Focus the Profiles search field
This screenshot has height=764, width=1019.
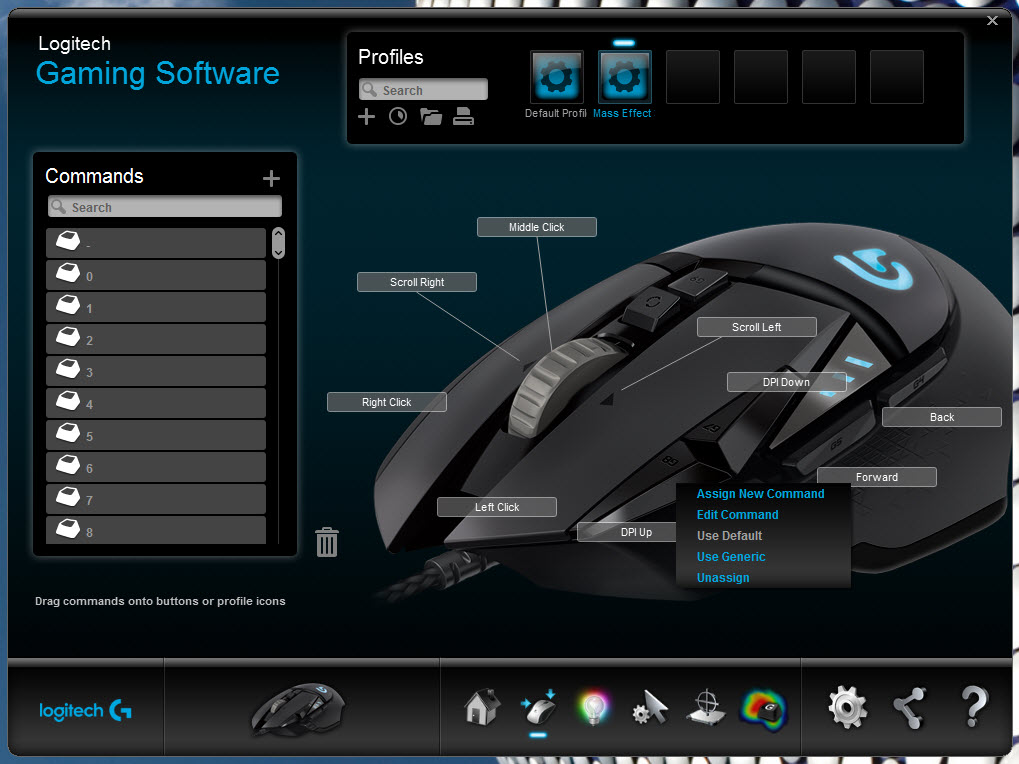tap(423, 90)
